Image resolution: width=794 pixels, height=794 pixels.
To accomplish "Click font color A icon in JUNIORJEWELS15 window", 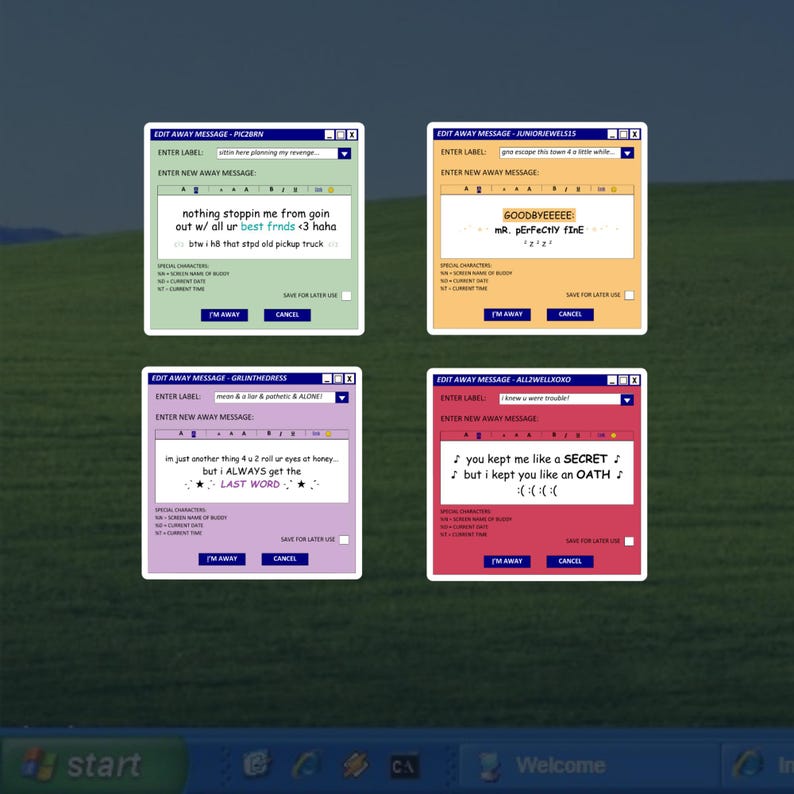I will [466, 189].
